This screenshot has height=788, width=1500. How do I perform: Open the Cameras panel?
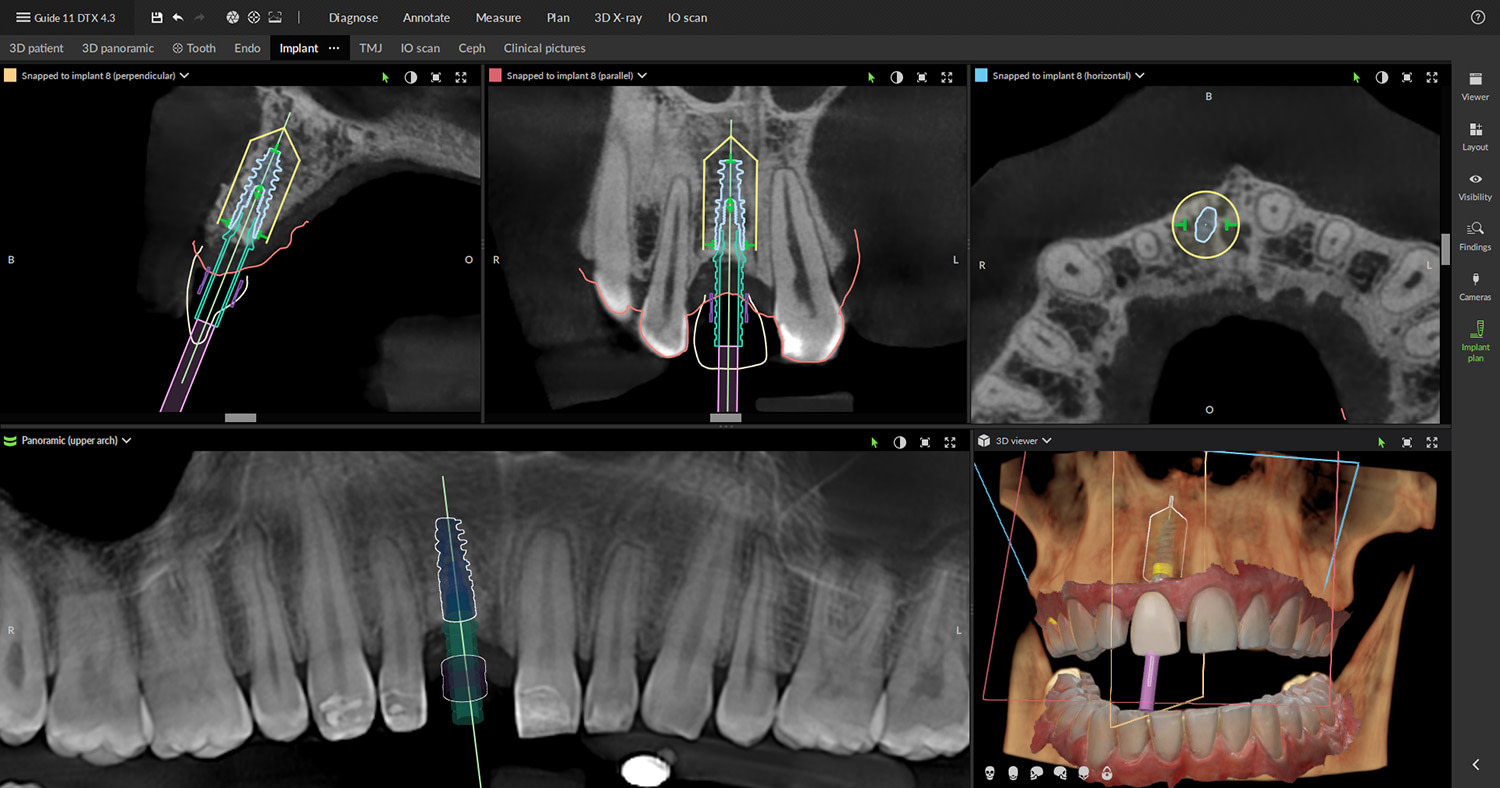click(x=1474, y=286)
